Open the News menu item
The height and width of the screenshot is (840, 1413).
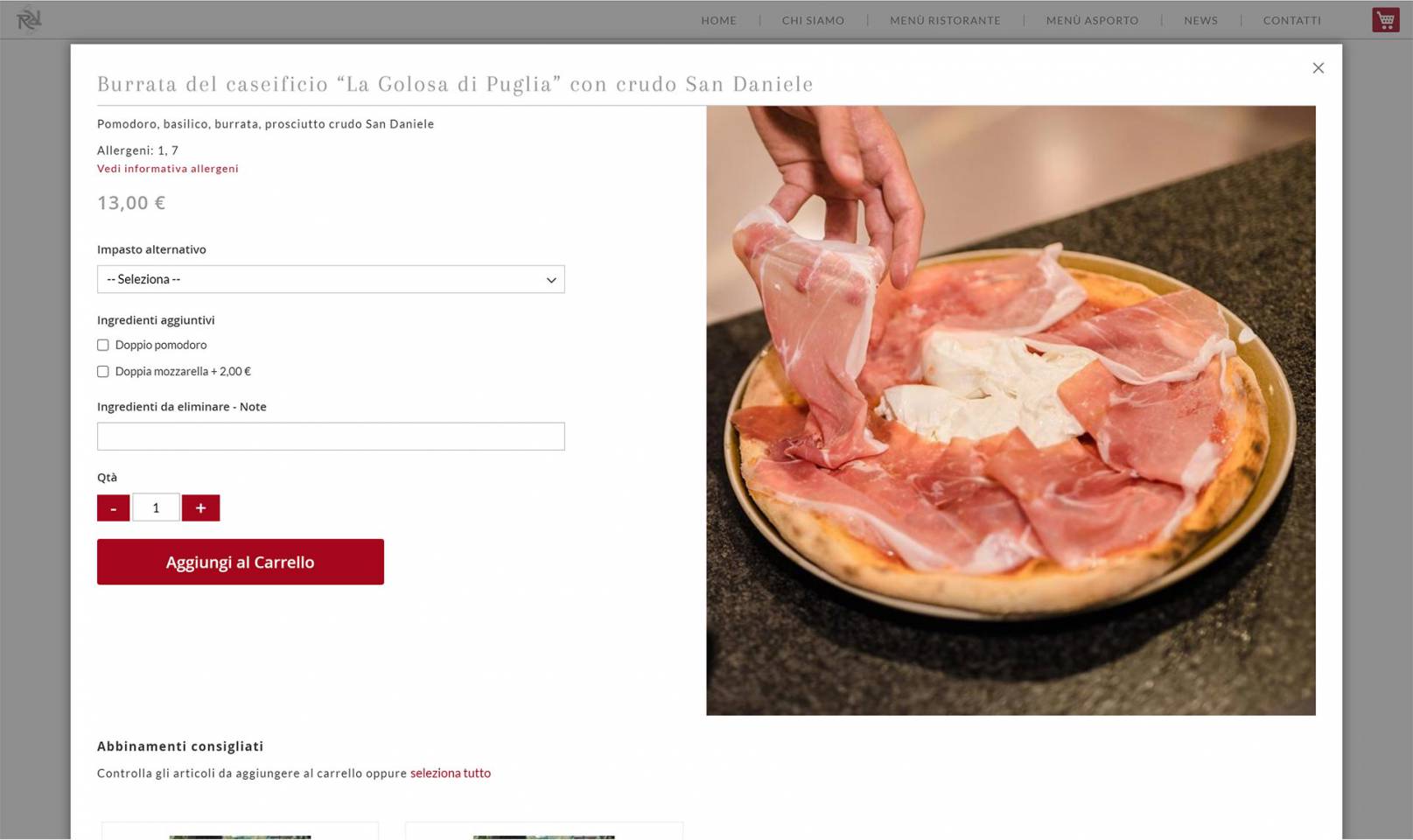(1200, 20)
